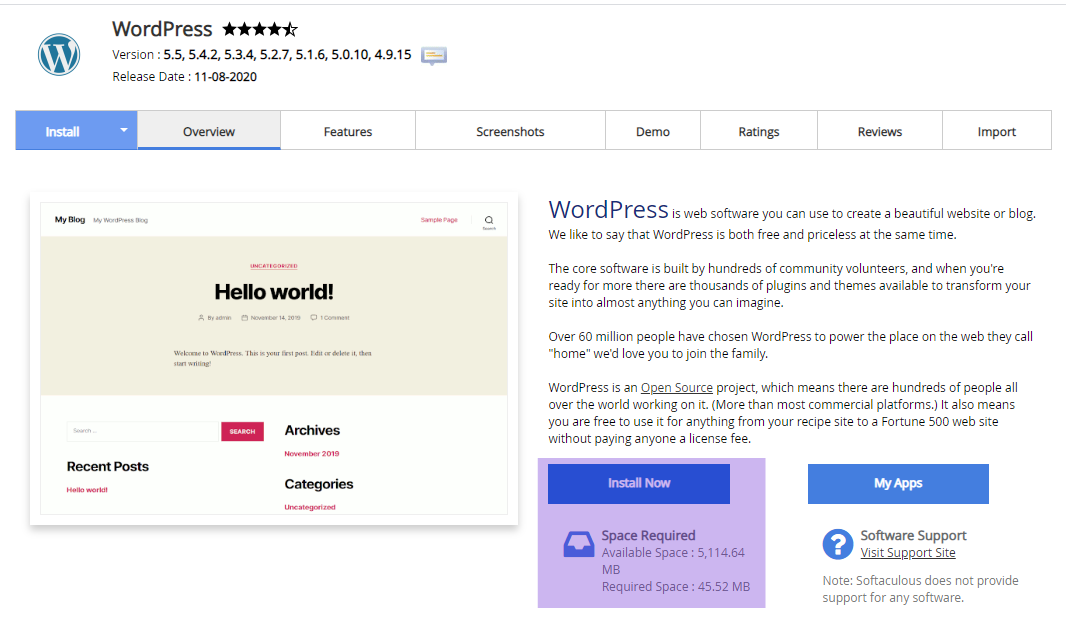Expand the Install button dropdown arrow

tap(124, 130)
